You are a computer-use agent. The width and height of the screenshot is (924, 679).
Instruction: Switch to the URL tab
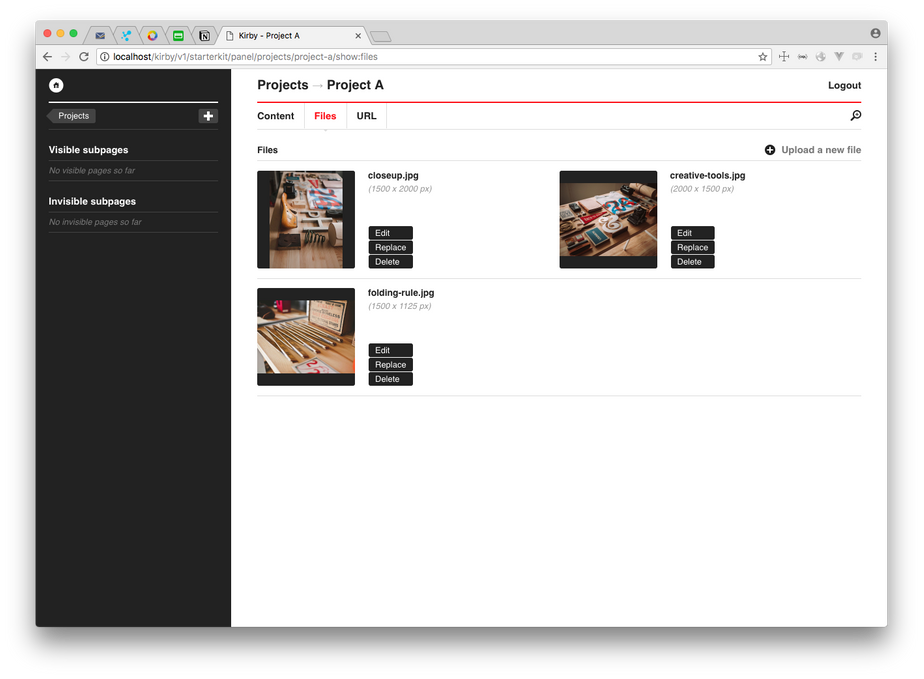[x=366, y=116]
